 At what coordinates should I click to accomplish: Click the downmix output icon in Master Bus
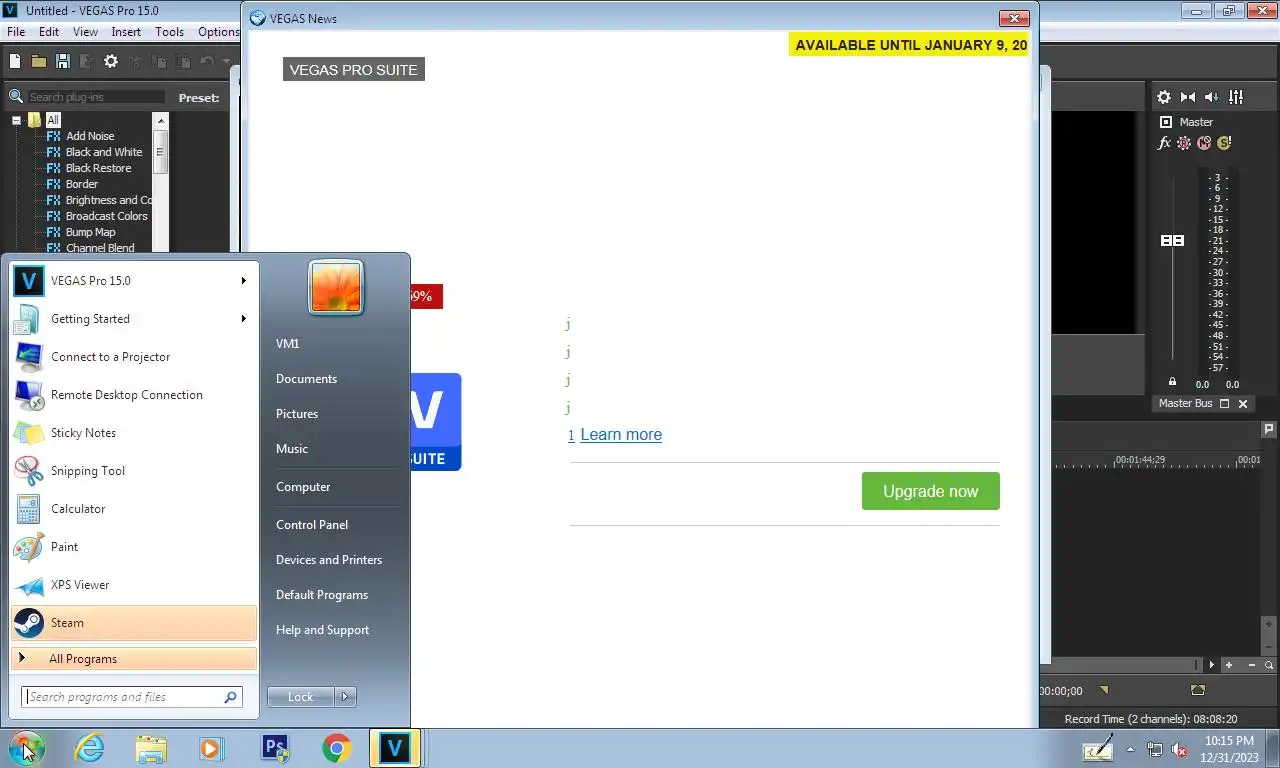1188,97
